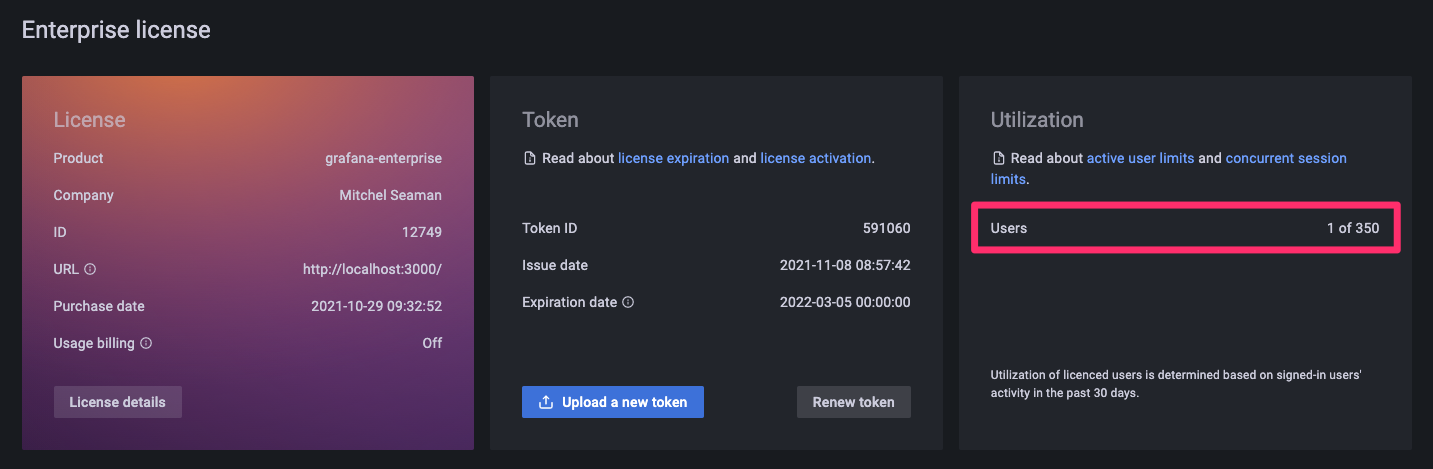Open the license expiration link
Screen dimensions: 1433x469
[x=673, y=159]
